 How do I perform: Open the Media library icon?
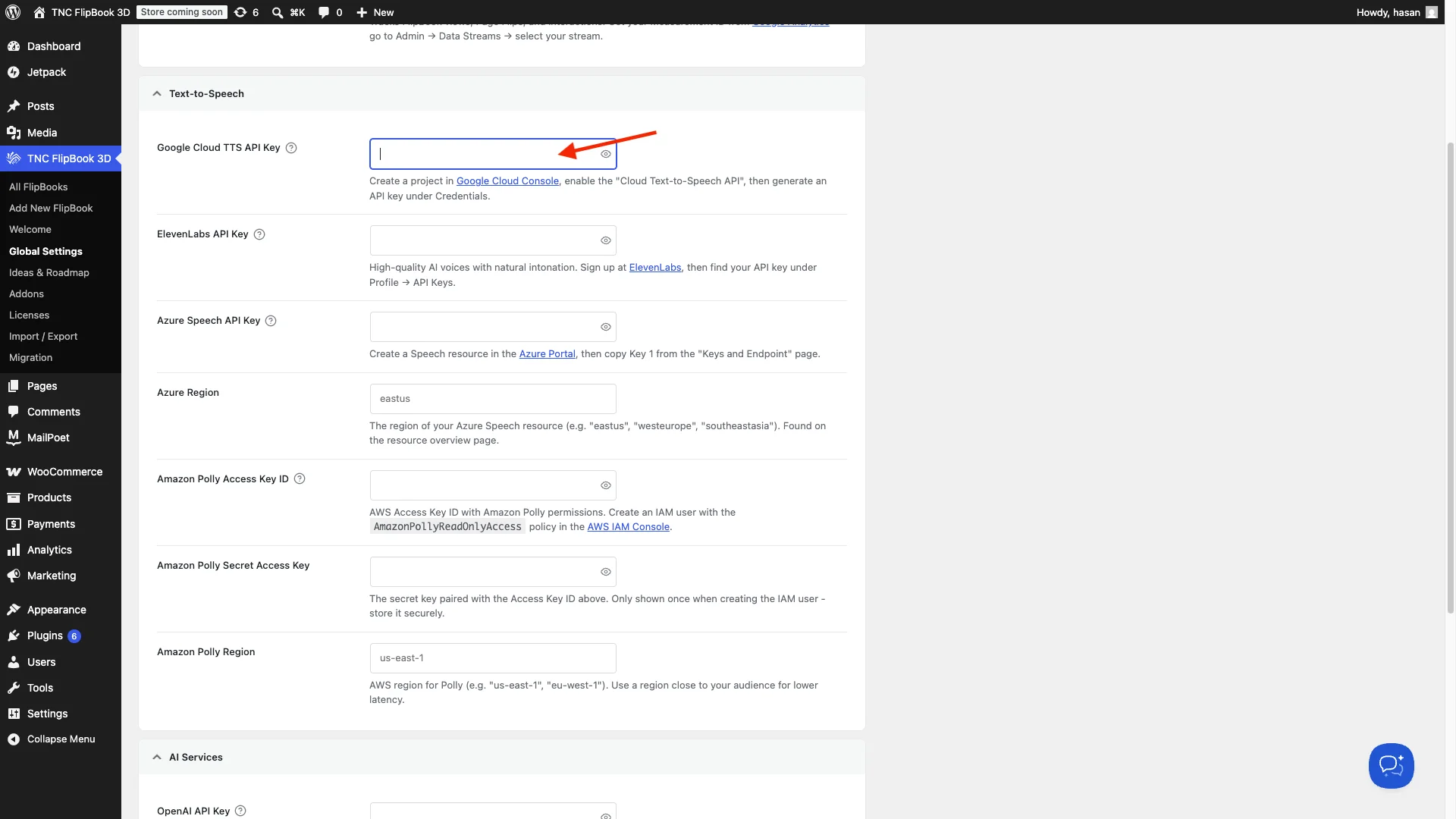click(14, 133)
